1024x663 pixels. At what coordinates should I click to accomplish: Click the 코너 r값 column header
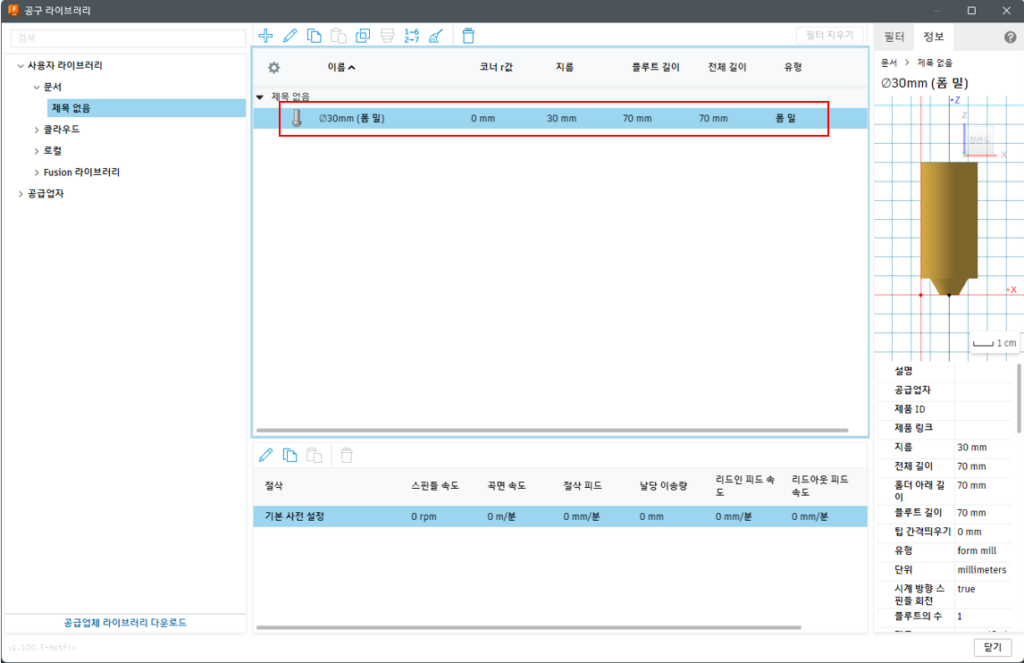pyautogui.click(x=496, y=67)
